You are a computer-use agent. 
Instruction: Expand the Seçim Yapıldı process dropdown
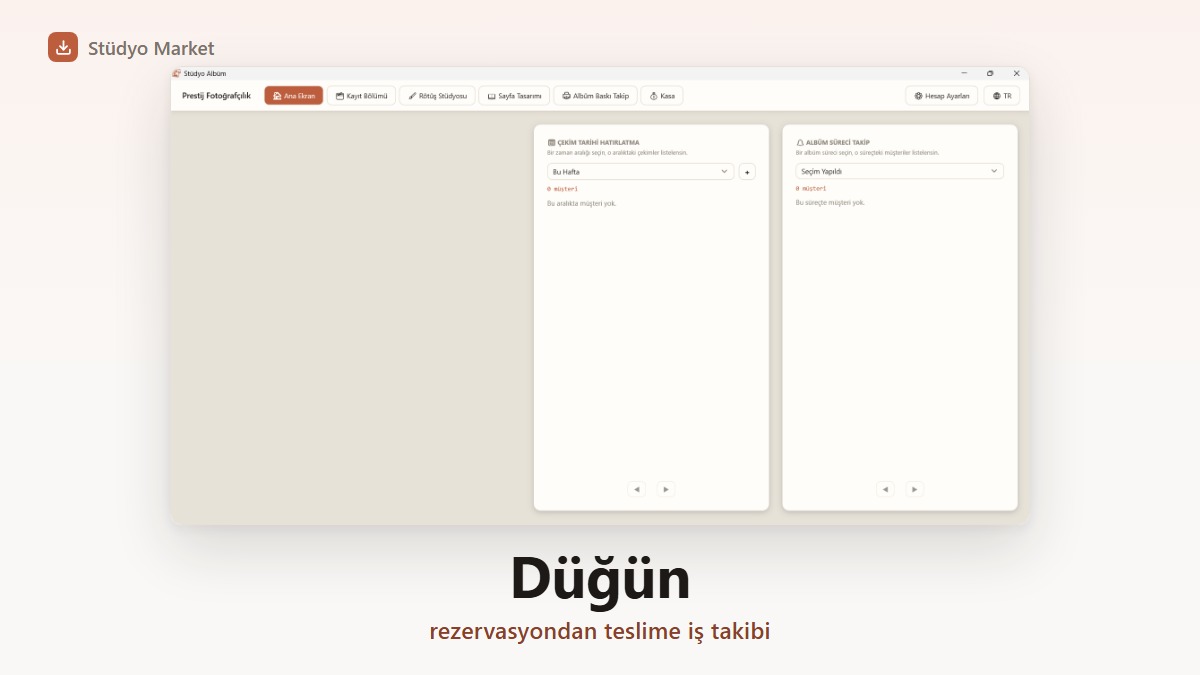900,171
